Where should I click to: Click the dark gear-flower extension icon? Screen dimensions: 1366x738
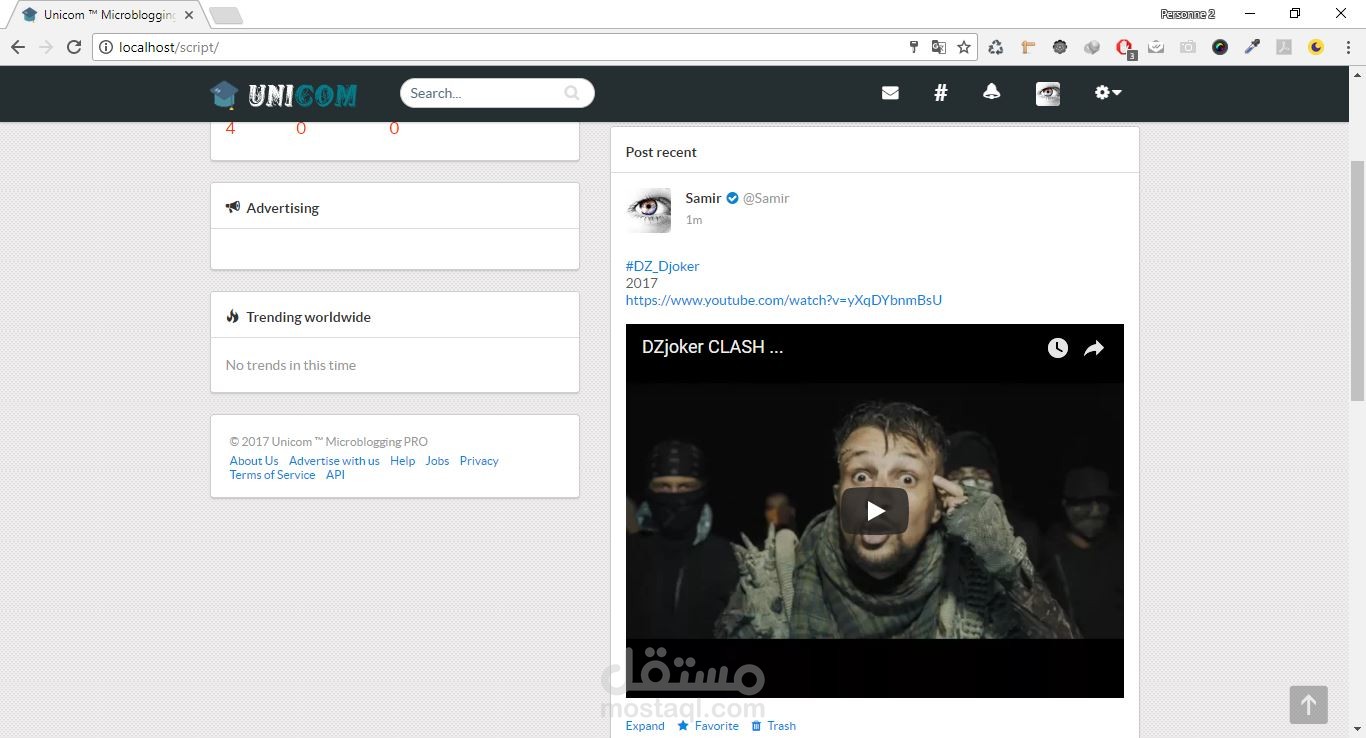click(1060, 47)
